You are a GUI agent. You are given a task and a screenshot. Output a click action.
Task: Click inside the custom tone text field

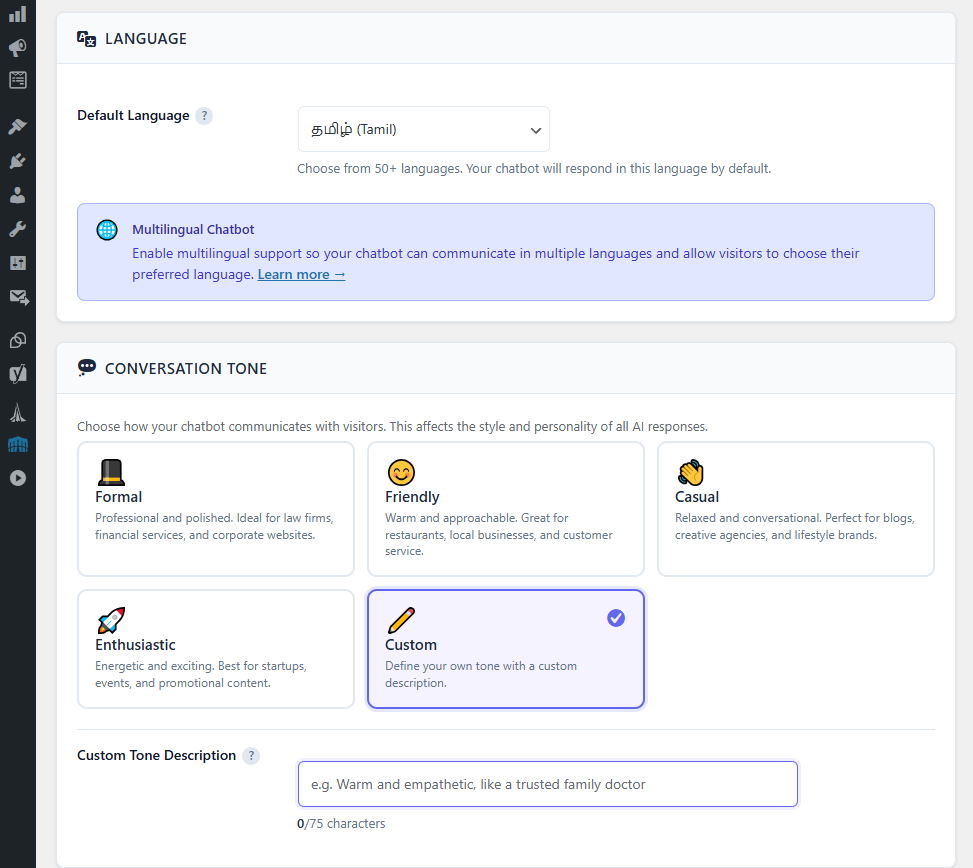coord(547,783)
